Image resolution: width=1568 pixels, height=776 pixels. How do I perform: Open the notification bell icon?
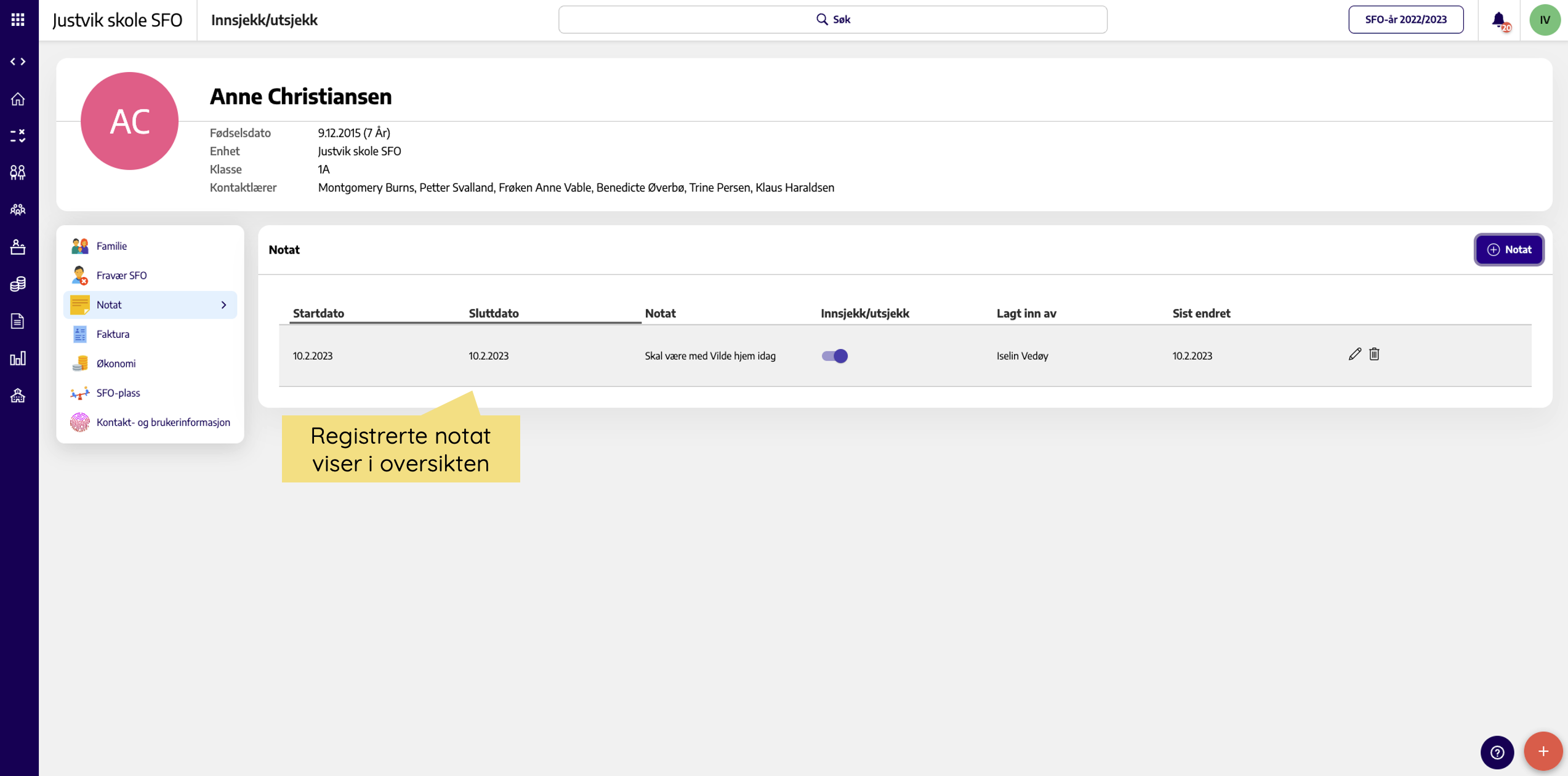pyautogui.click(x=1499, y=20)
